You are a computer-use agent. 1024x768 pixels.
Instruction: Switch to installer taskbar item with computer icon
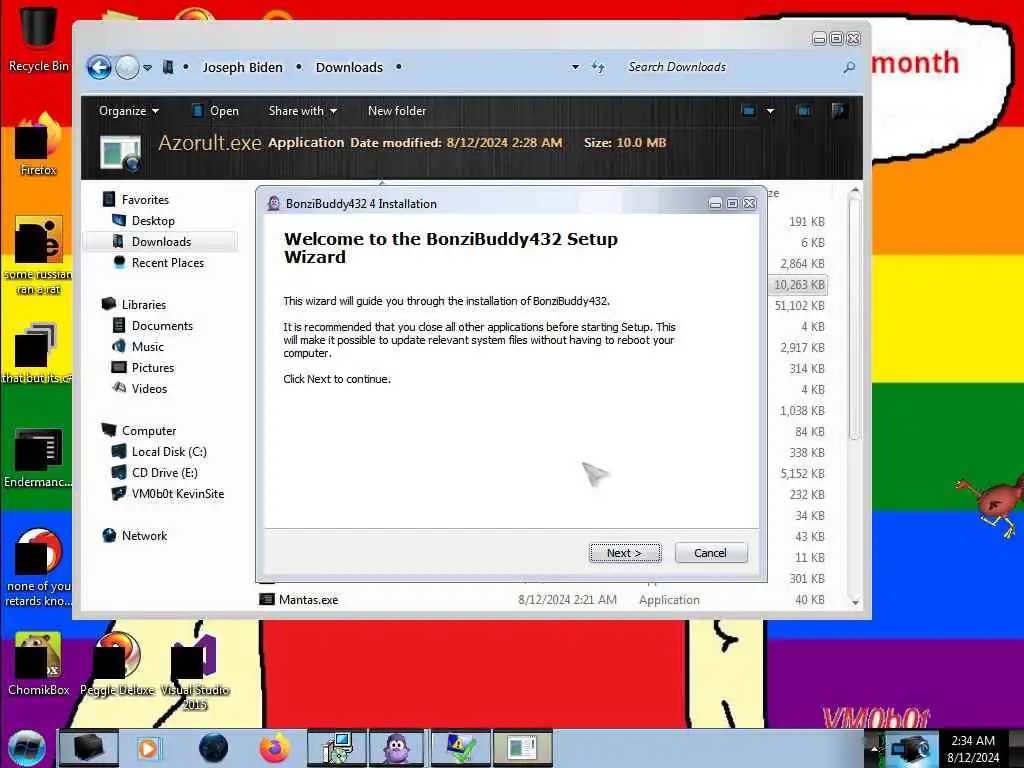point(336,748)
